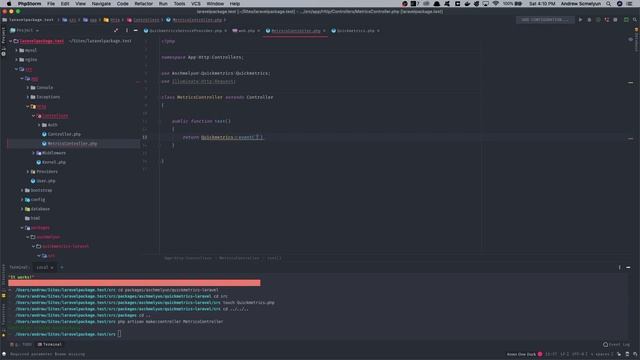Expand the database folder
Viewport: 640px width, 360px height.
coord(22,209)
